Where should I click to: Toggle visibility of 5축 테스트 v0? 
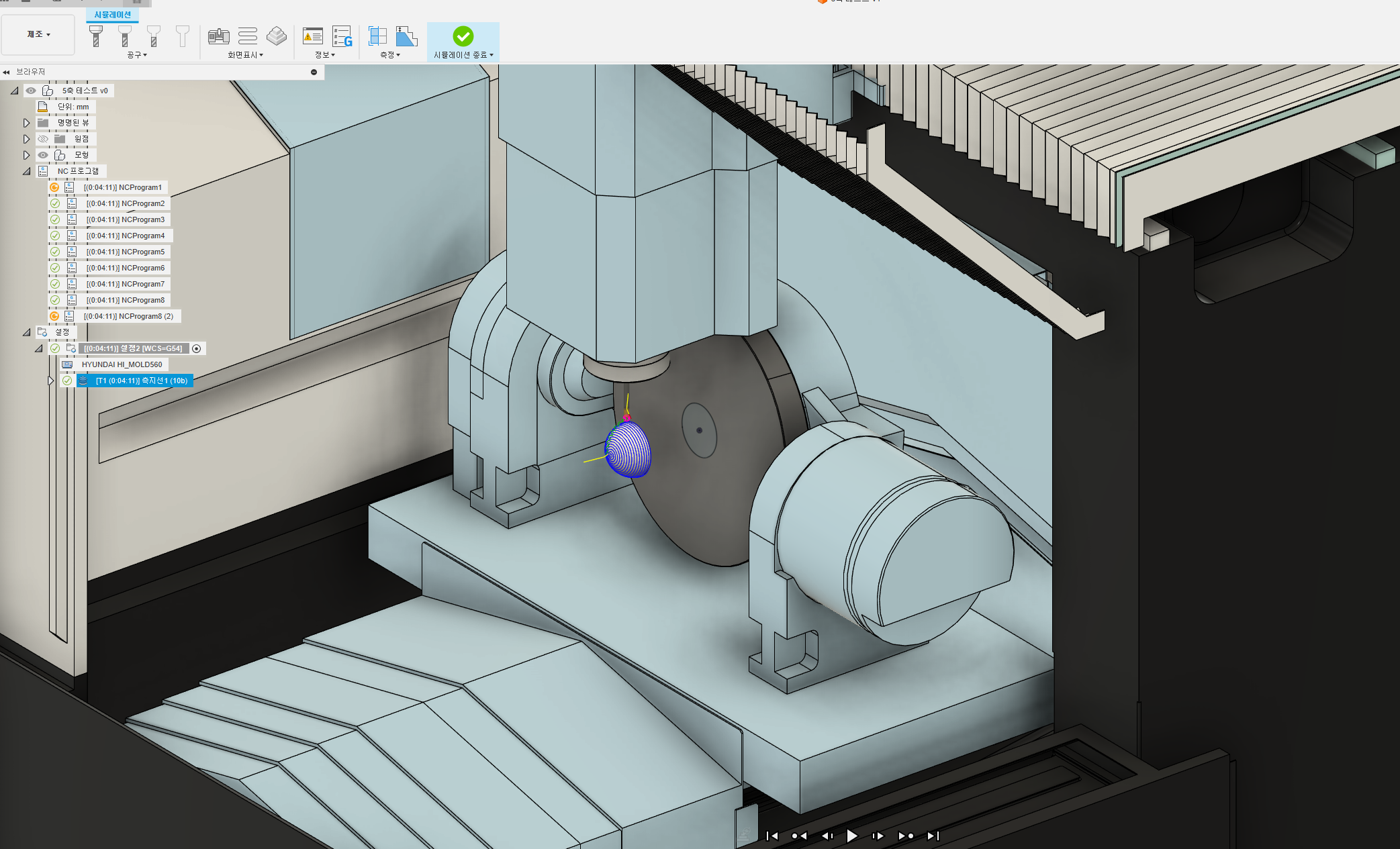31,91
